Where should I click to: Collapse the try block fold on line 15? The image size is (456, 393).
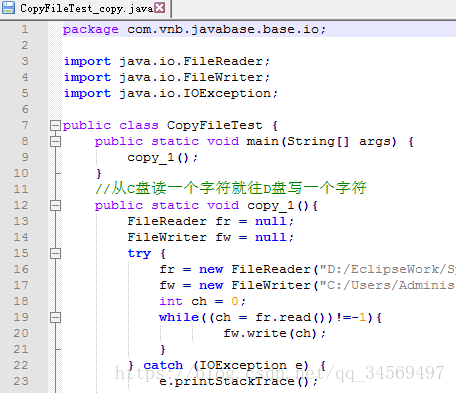point(55,254)
